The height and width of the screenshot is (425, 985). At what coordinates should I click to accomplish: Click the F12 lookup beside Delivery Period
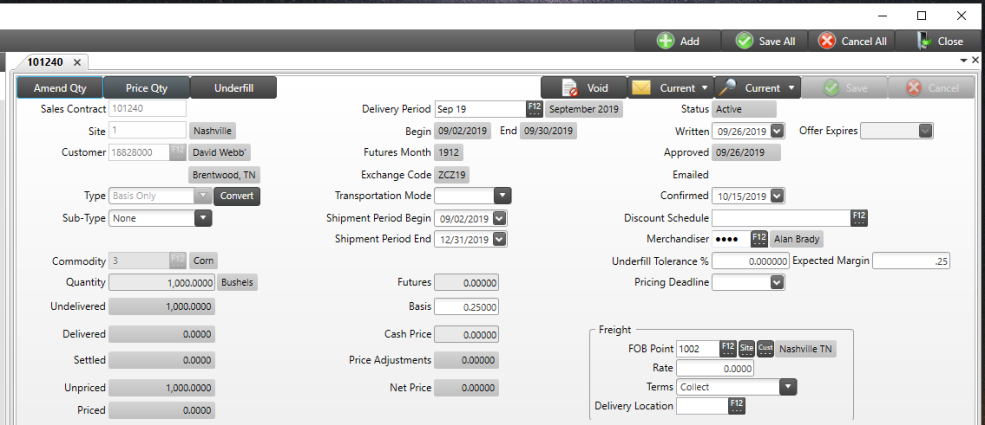[535, 109]
